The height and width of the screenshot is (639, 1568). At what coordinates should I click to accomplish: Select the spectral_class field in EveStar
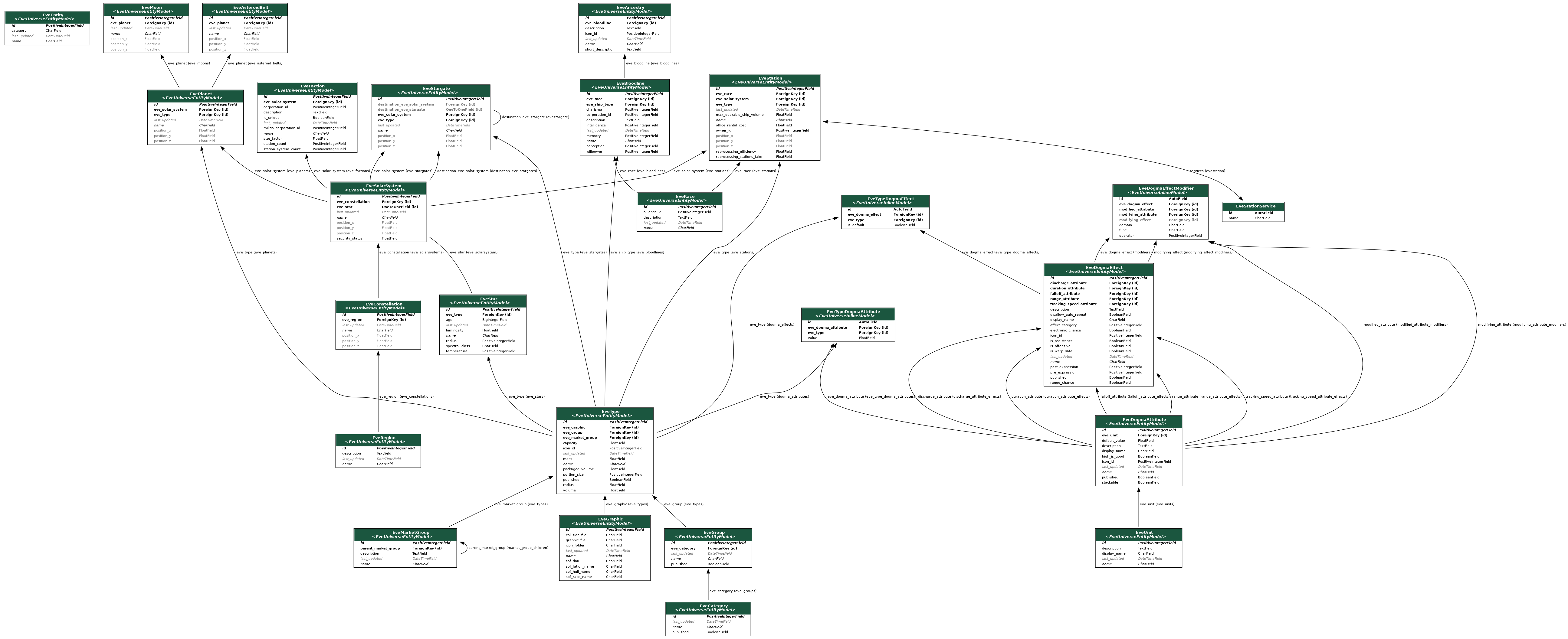coord(483,346)
